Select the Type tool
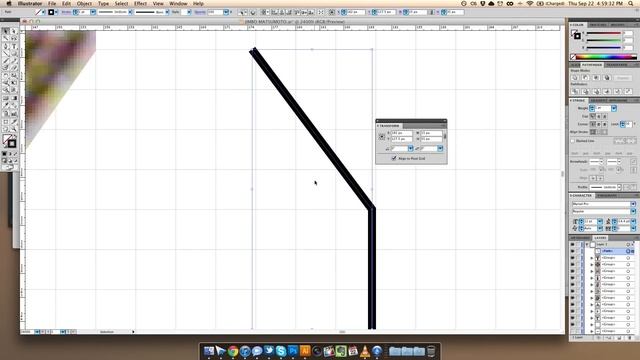The height and width of the screenshot is (360, 640). (14, 46)
